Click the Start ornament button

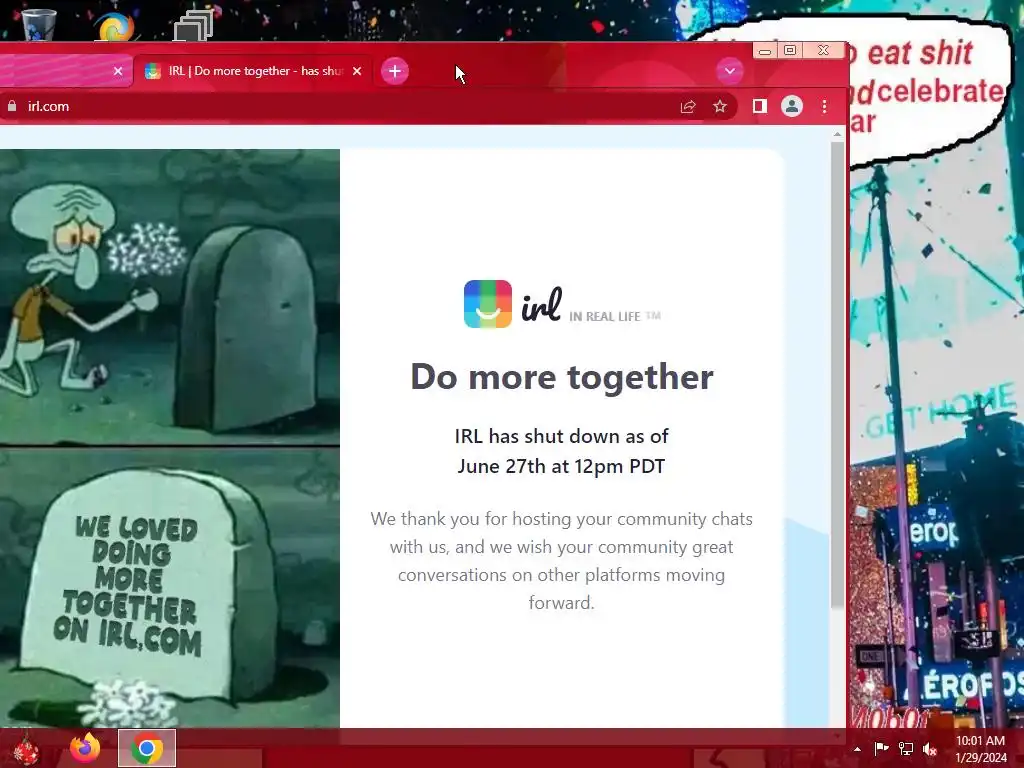[26, 750]
